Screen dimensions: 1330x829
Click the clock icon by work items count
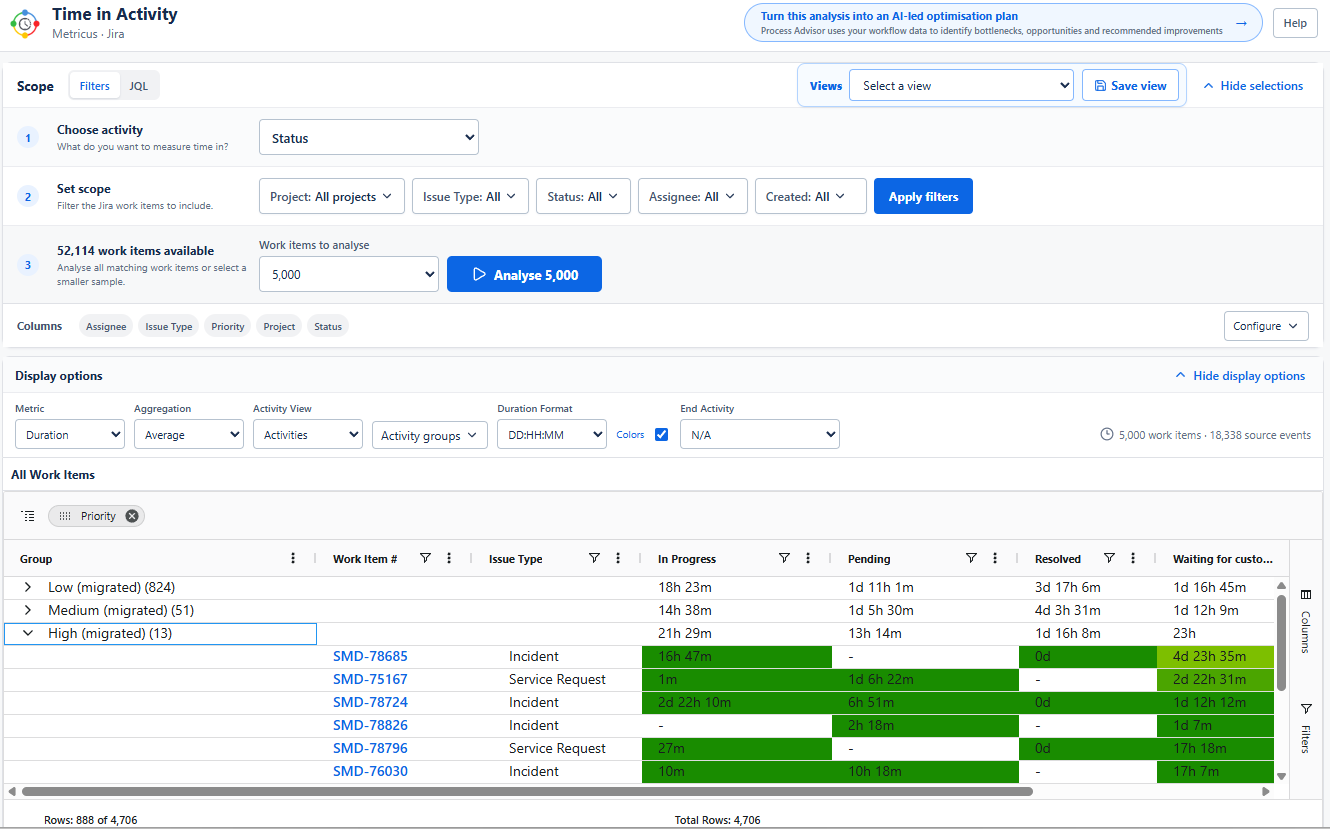coord(1107,435)
